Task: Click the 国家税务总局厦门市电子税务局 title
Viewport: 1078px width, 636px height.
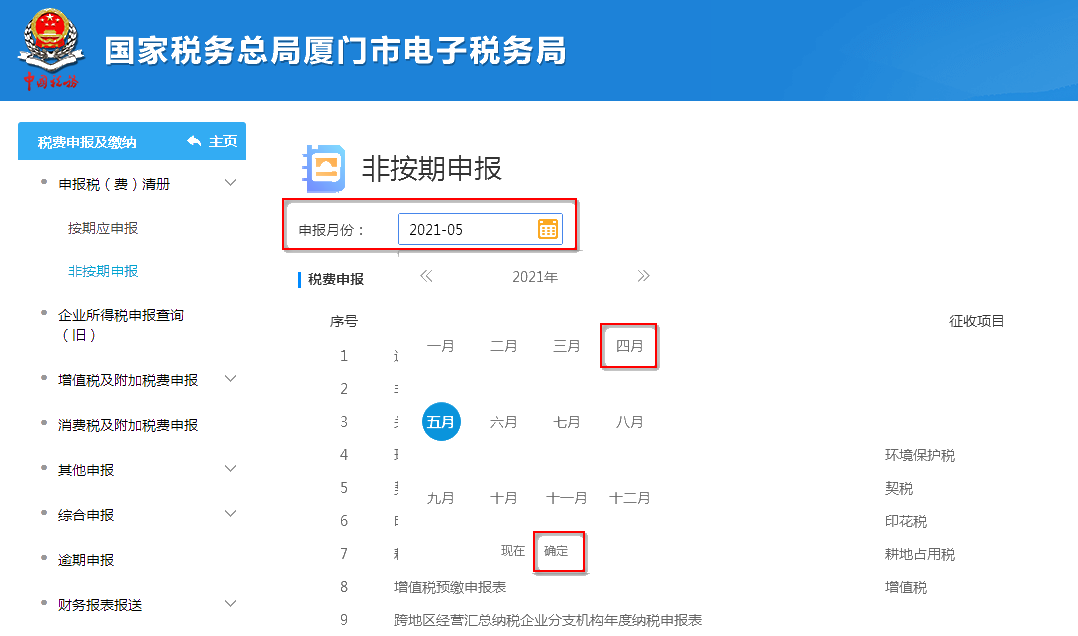Action: 336,51
